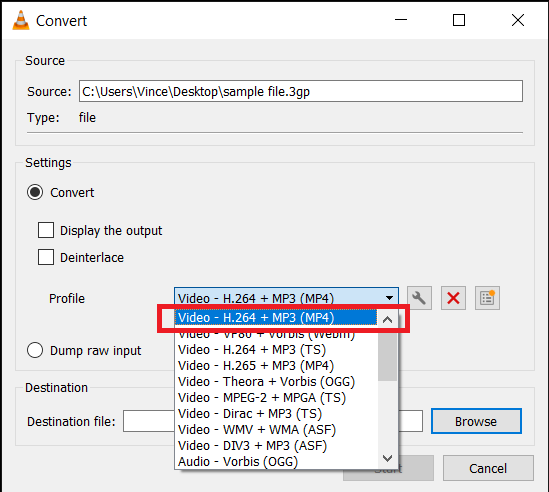Click the Browse button for destination

pyautogui.click(x=476, y=421)
